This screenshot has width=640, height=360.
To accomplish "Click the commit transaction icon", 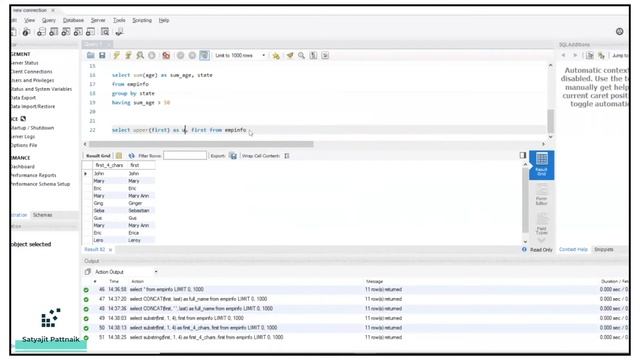I will click(x=180, y=56).
